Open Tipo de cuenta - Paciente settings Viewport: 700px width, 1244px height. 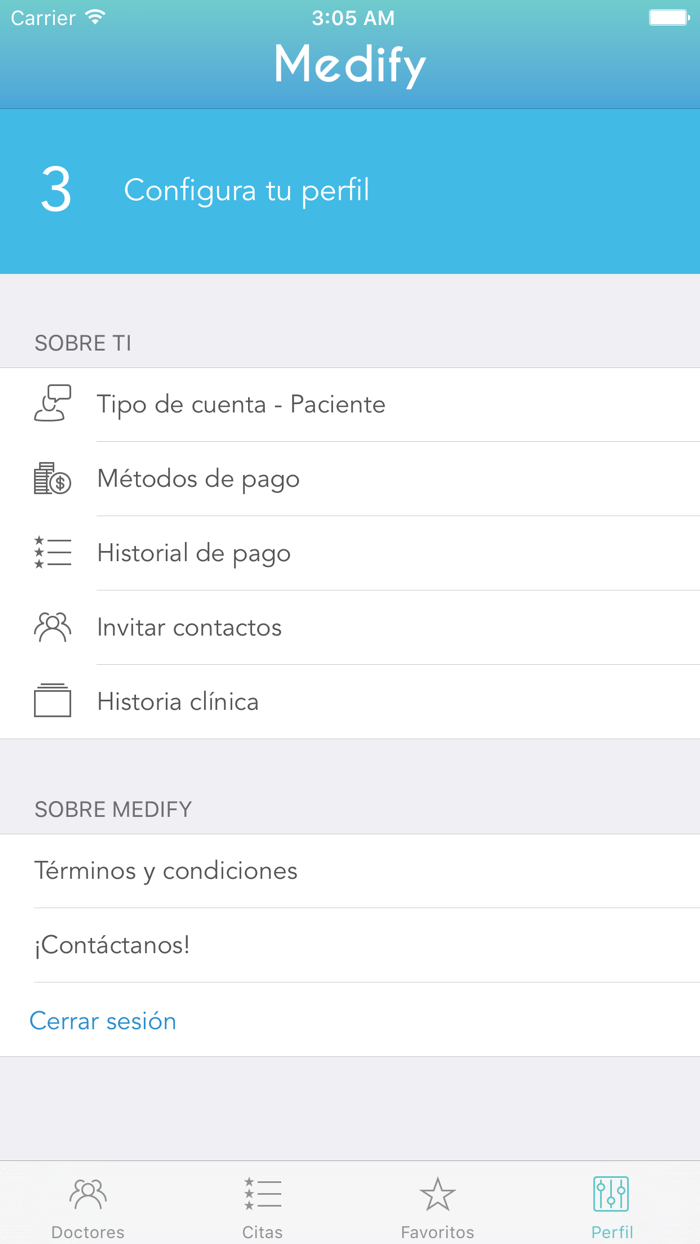point(350,404)
